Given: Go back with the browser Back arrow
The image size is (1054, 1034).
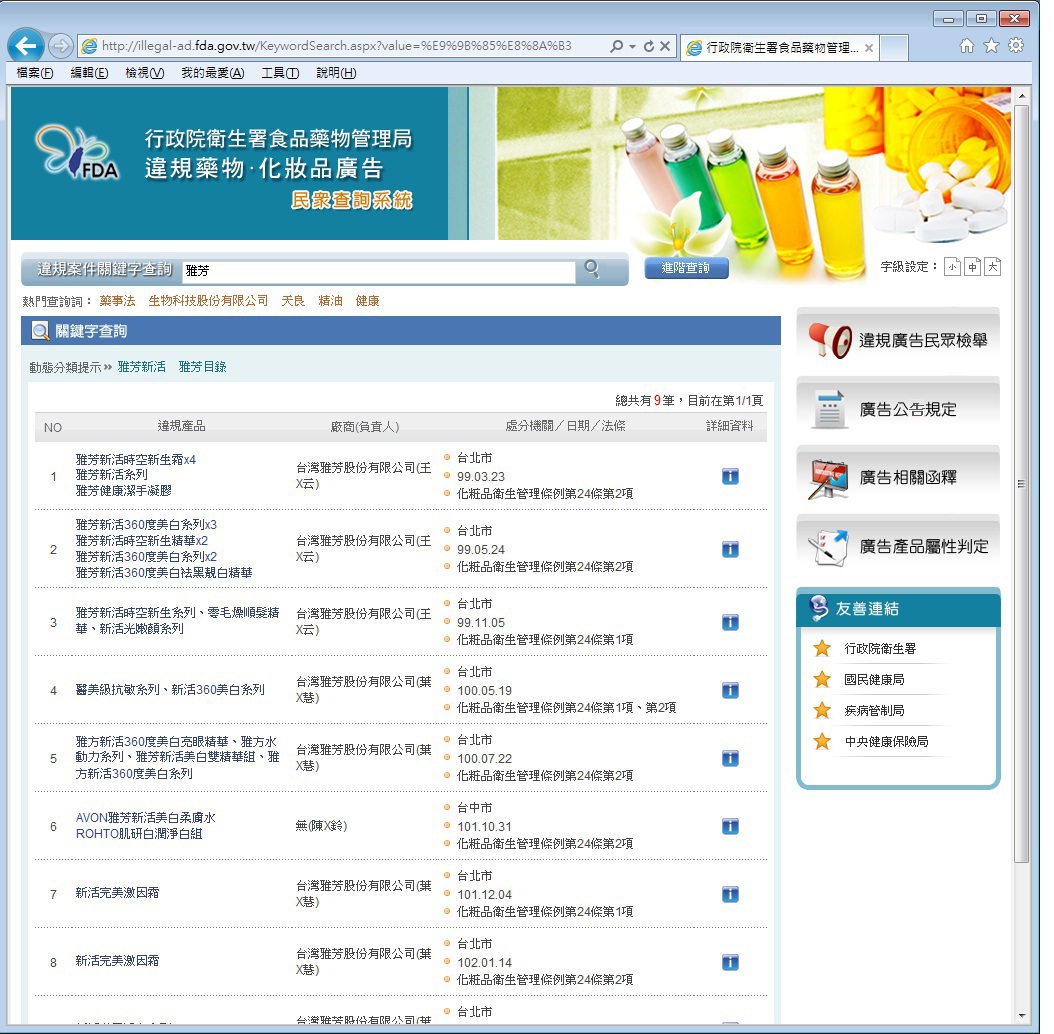Looking at the screenshot, I should (x=26, y=46).
